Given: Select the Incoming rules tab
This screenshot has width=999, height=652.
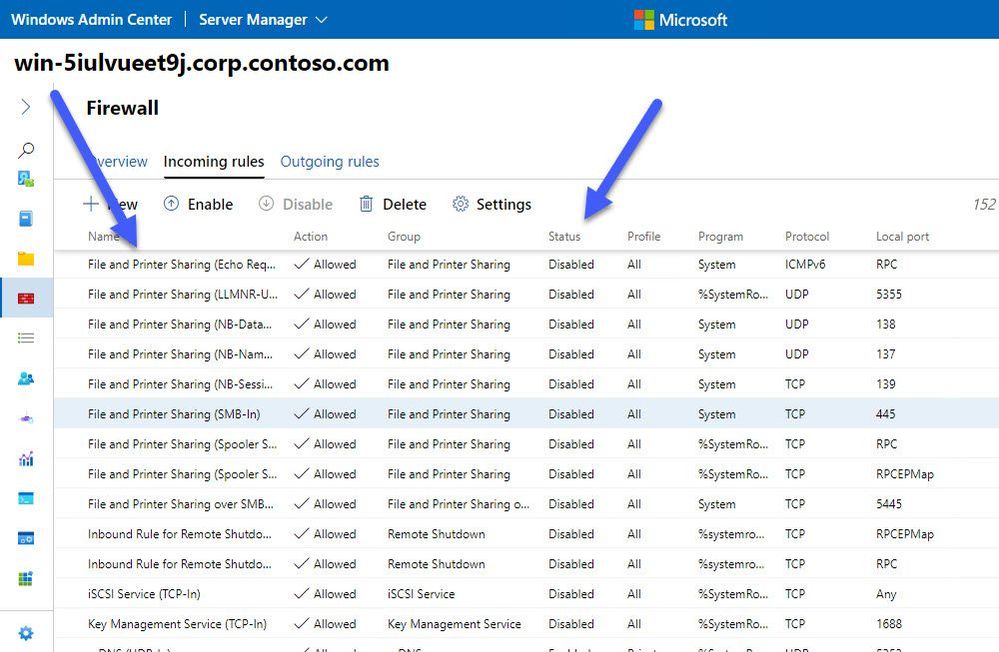Looking at the screenshot, I should (x=213, y=162).
